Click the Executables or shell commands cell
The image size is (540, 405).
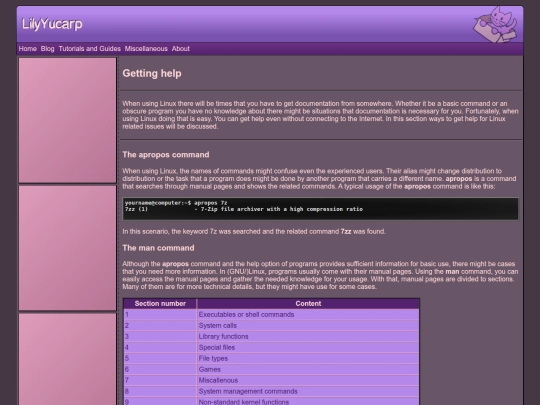(308, 314)
